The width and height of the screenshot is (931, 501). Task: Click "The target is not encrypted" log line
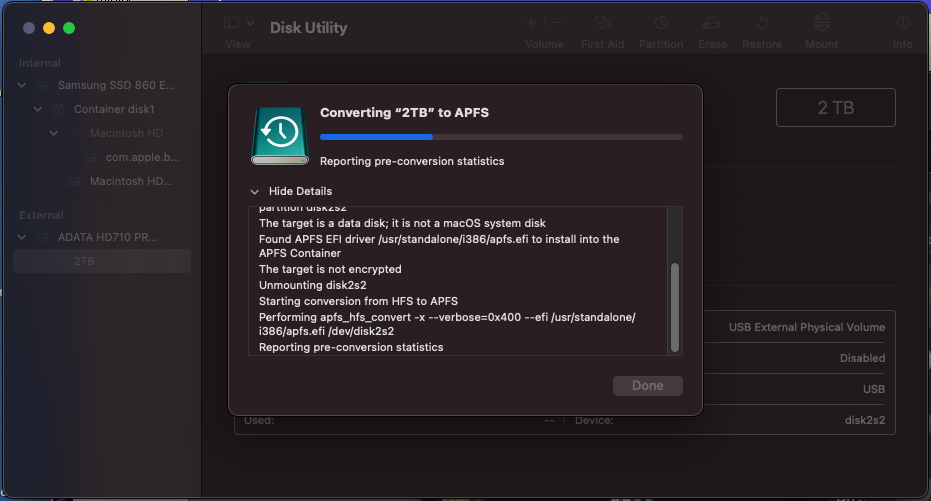coord(330,269)
